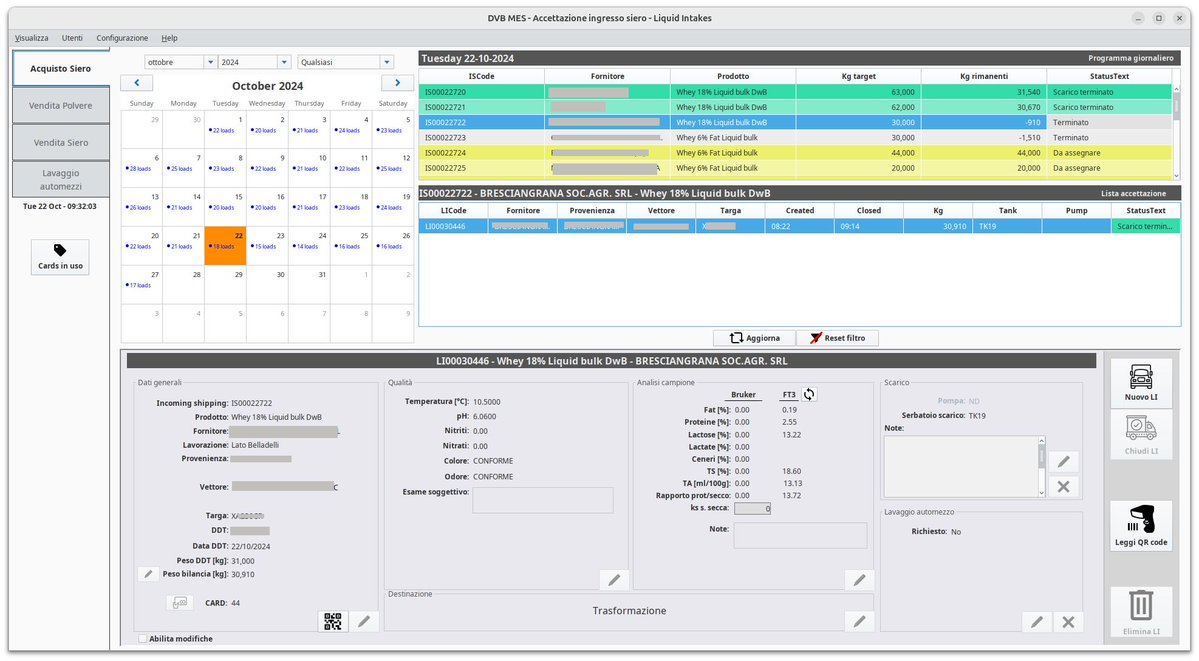Clear Scarico note with the X icon
Image resolution: width=1199 pixels, height=661 pixels.
pos(1064,487)
